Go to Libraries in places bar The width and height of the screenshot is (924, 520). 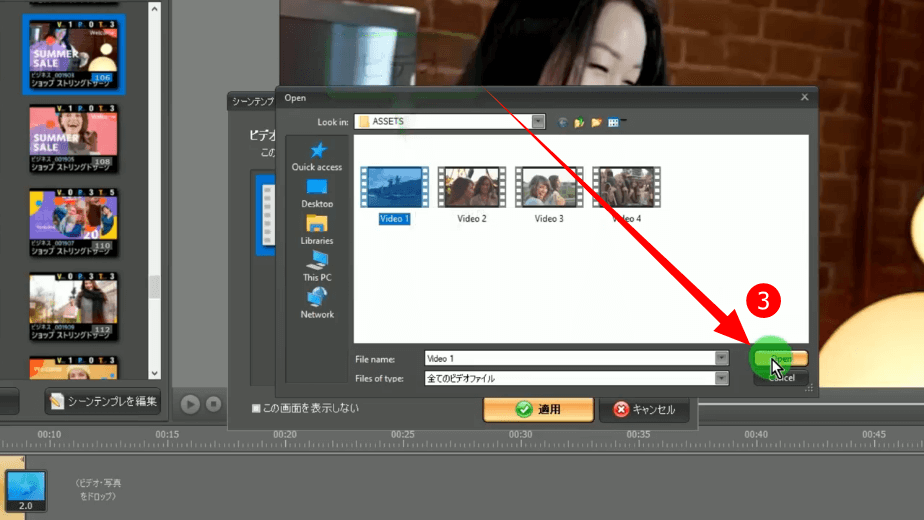point(317,225)
